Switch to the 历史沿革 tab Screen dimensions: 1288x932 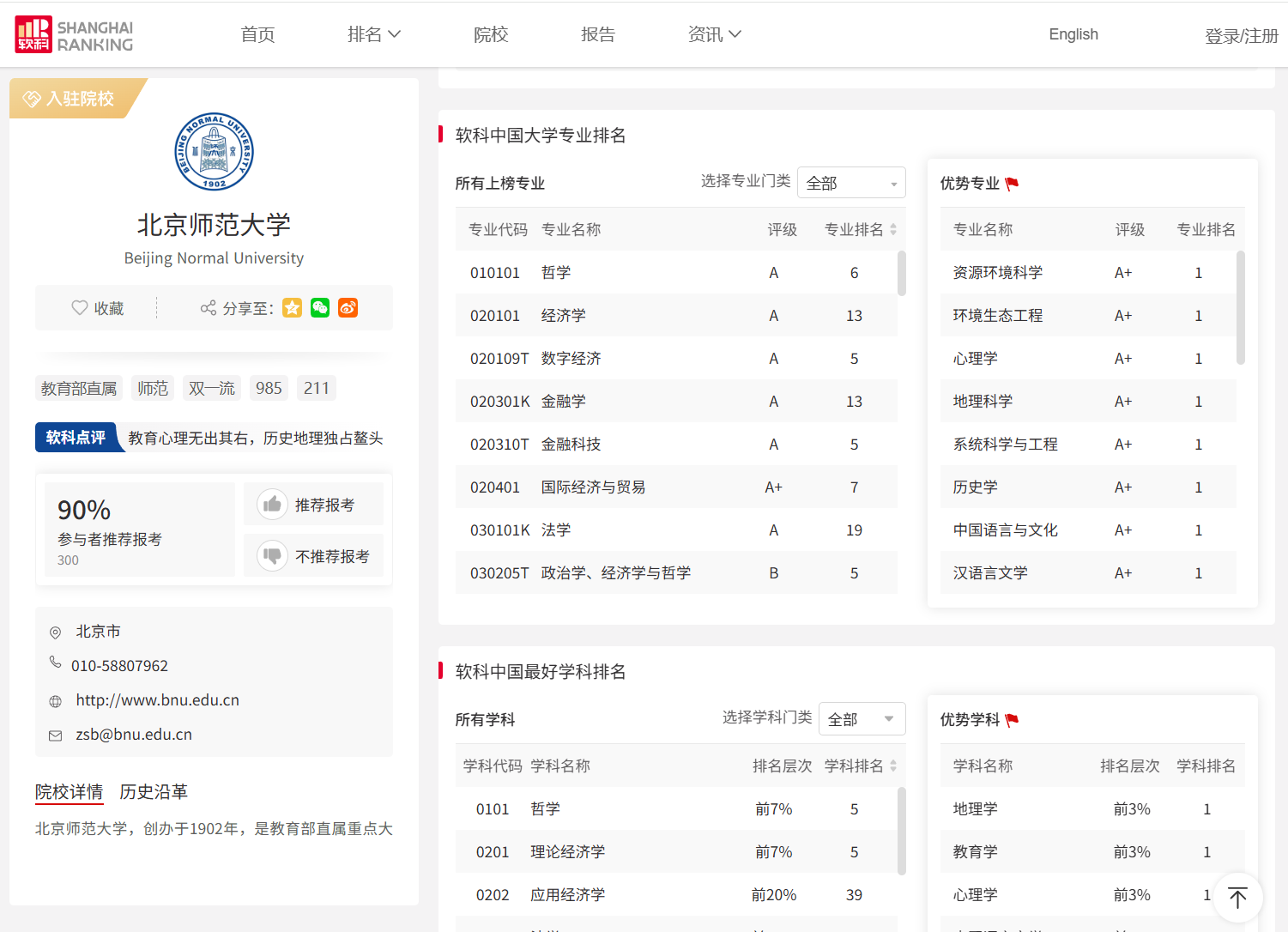pos(154,791)
